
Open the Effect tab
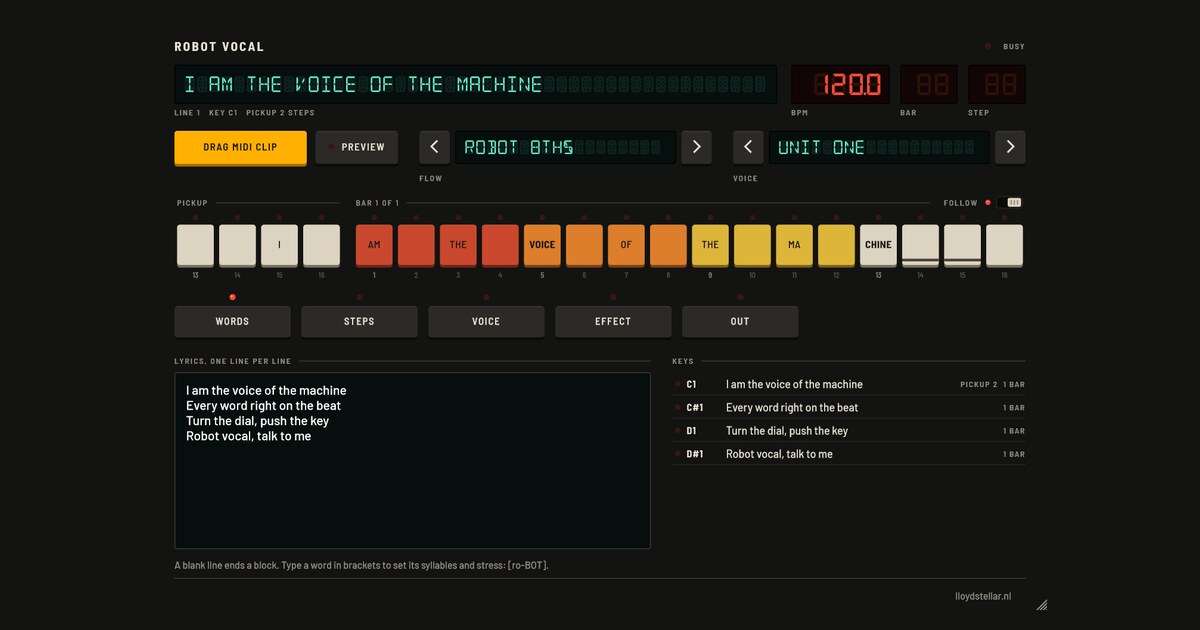613,321
